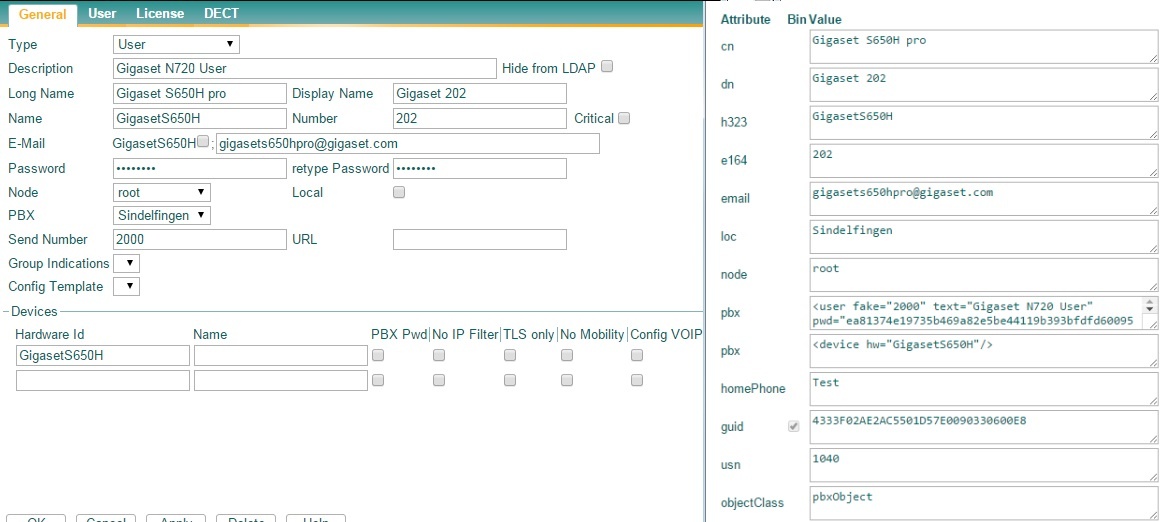Toggle the E-Mail checkbox beside GigasetS650H
The height and width of the screenshot is (522, 1165).
pos(203,141)
